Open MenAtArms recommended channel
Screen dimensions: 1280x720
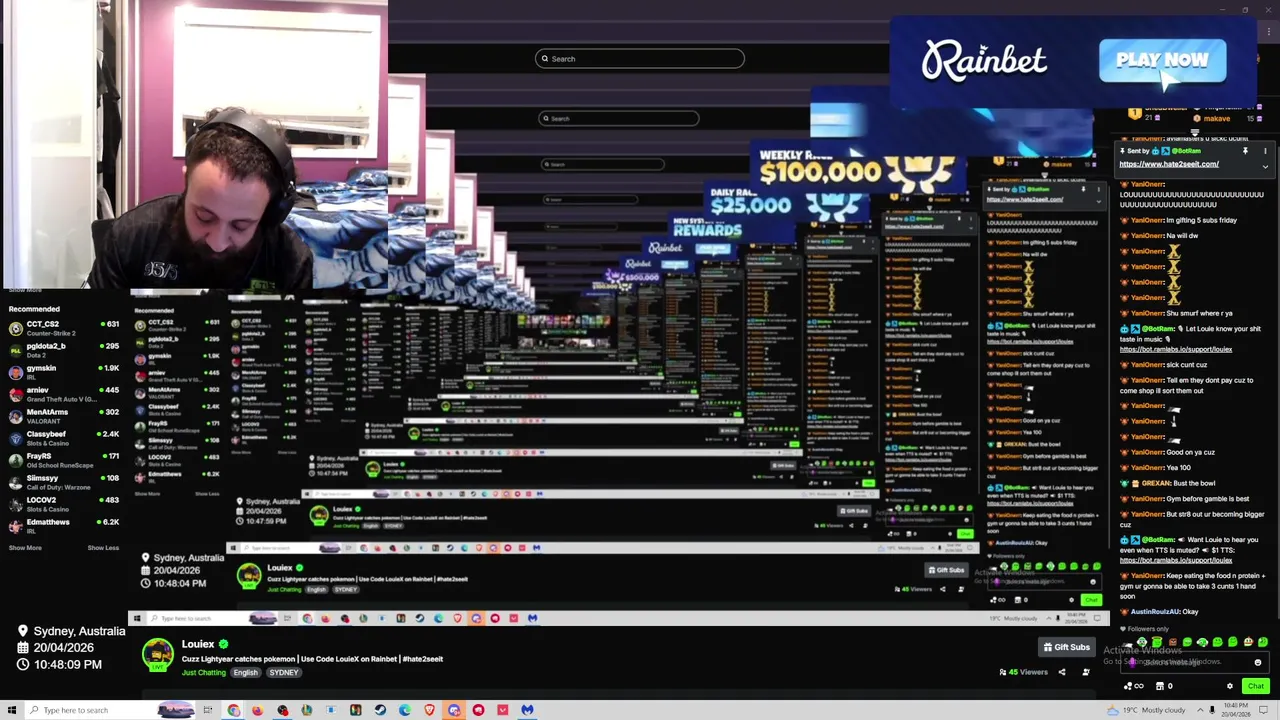[x=64, y=416]
